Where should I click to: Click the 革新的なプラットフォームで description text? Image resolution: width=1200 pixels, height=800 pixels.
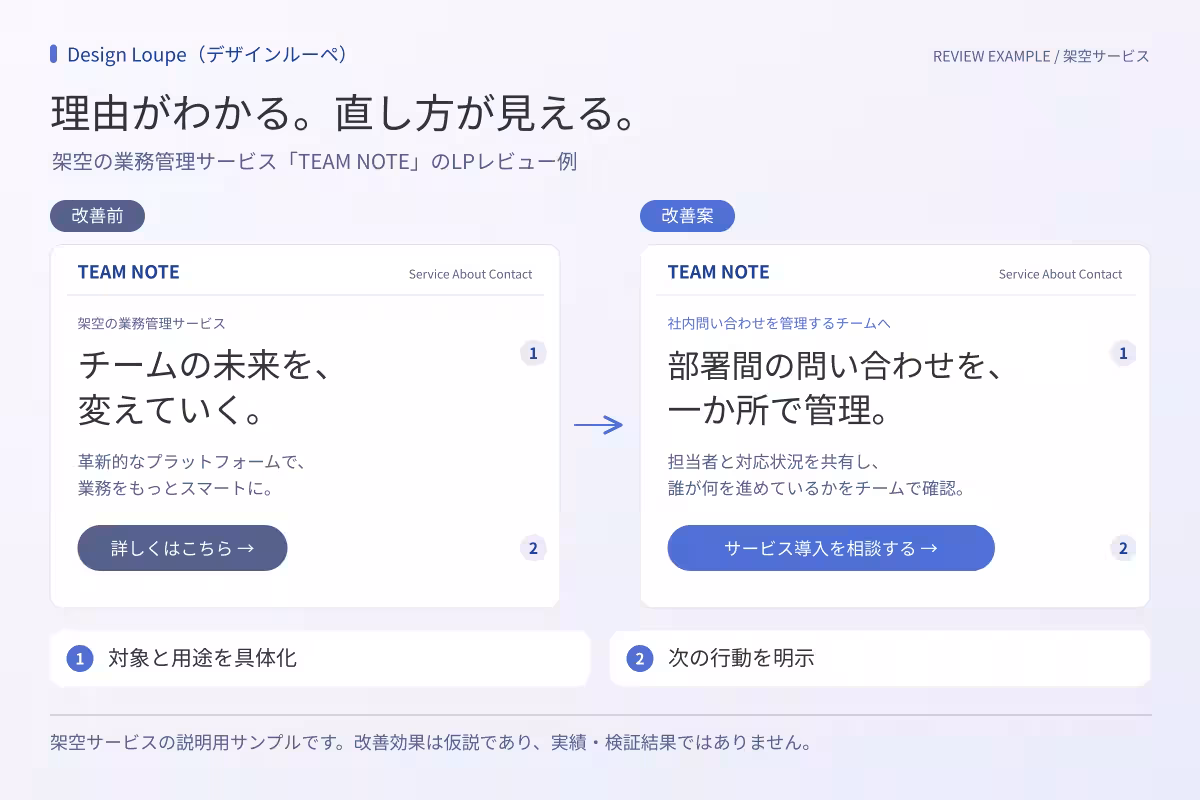(191, 476)
